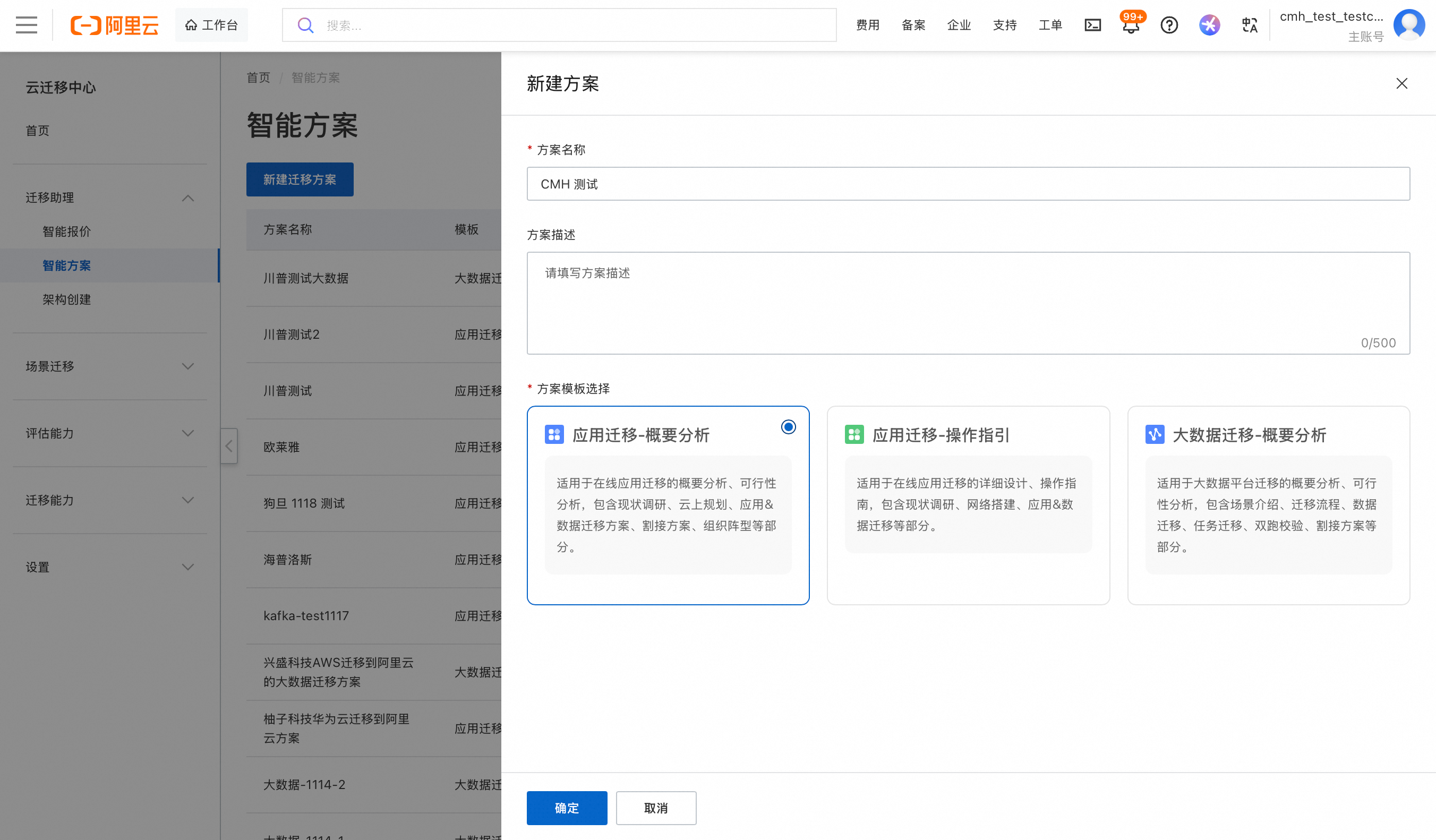Open the hamburger navigation menu

pos(26,25)
